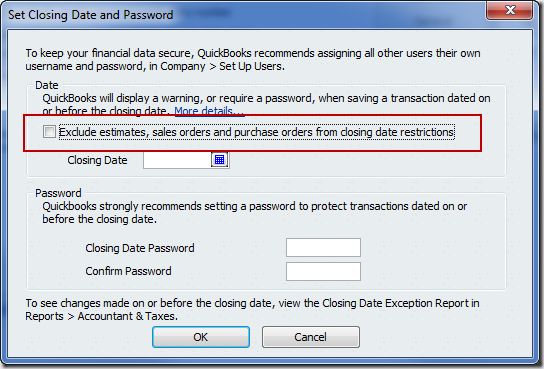Open the calendar picker beside Closing Date
The width and height of the screenshot is (544, 369).
[x=219, y=160]
